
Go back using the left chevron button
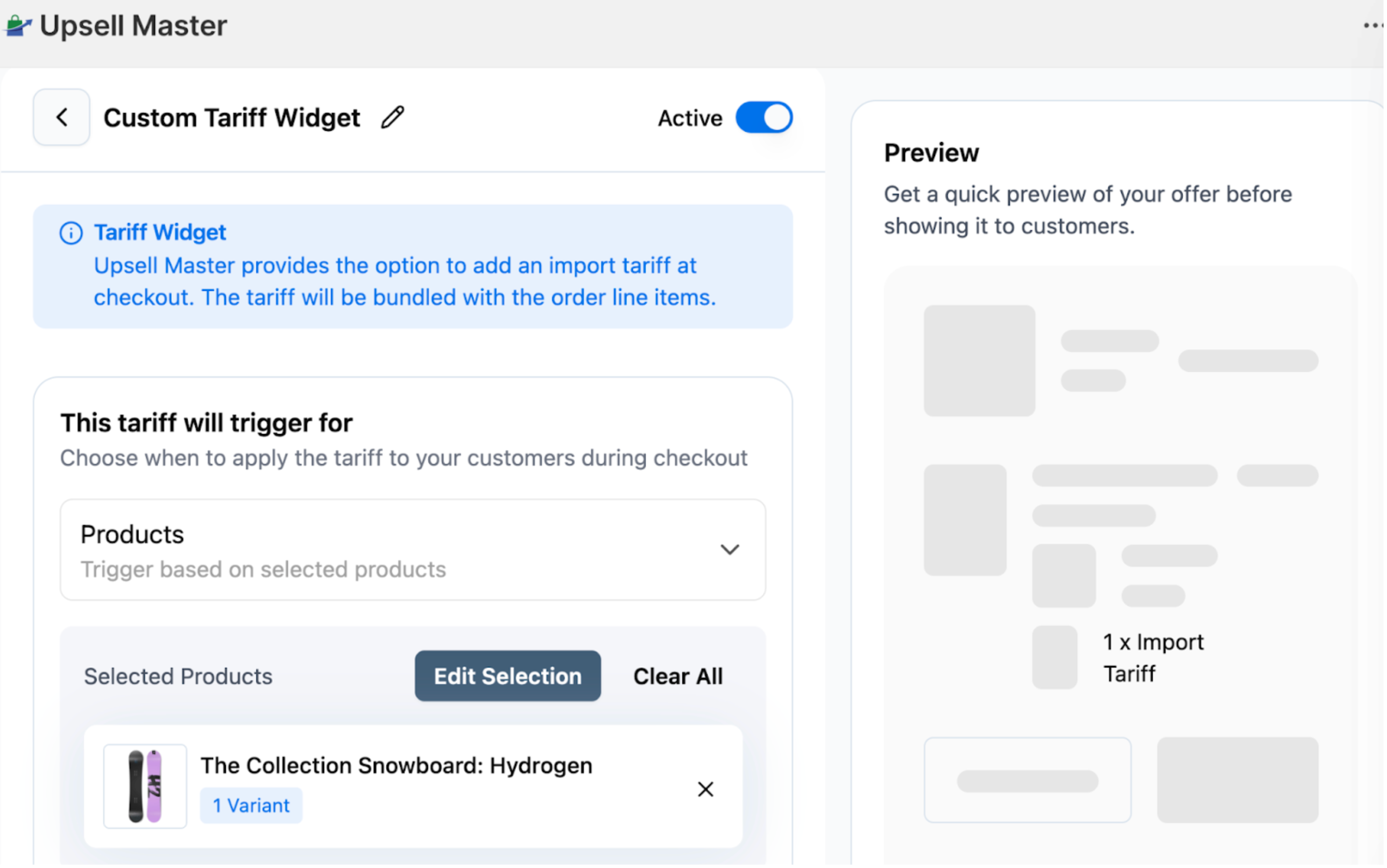(x=61, y=118)
